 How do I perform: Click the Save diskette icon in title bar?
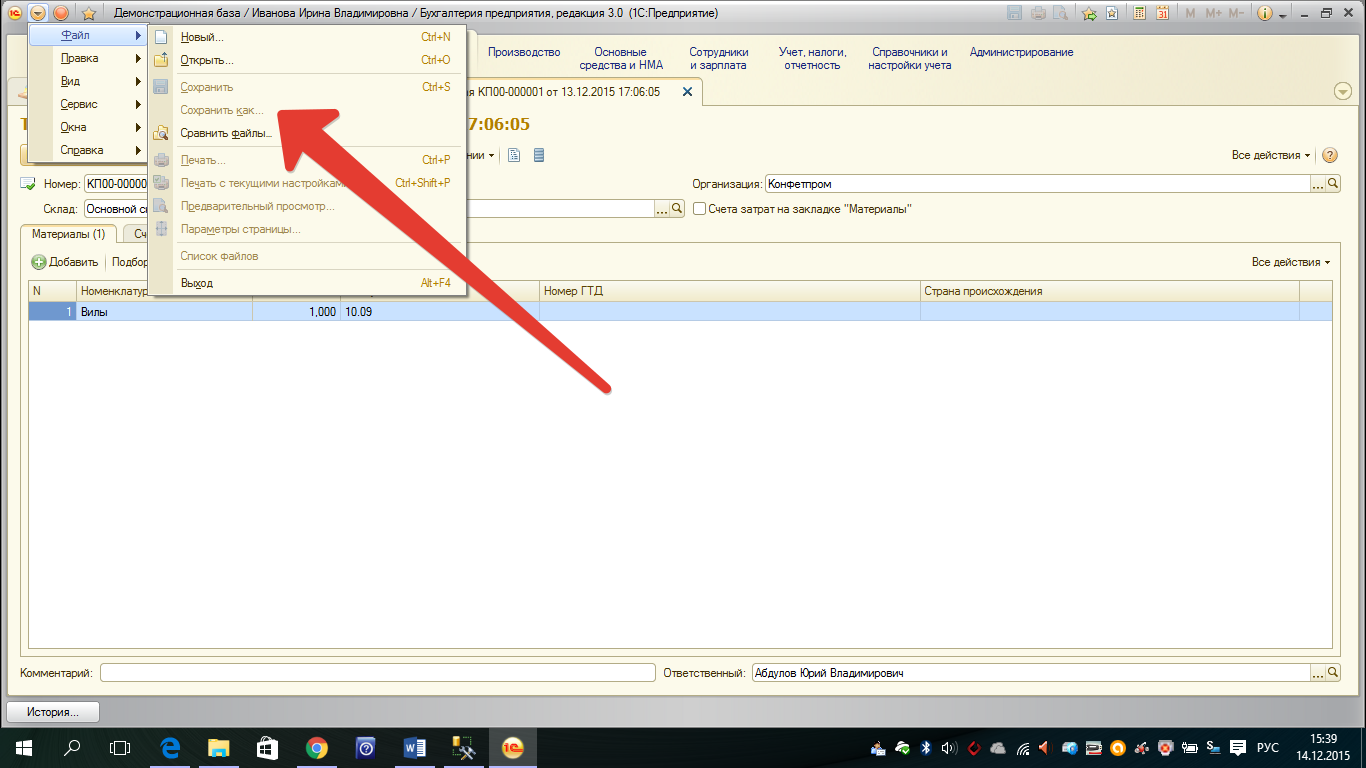(x=1016, y=13)
